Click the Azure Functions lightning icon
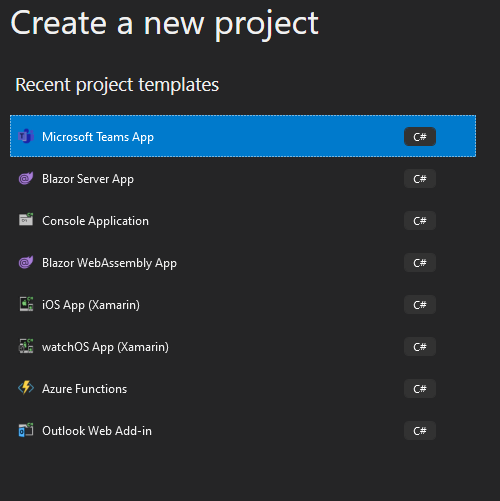 [26, 388]
